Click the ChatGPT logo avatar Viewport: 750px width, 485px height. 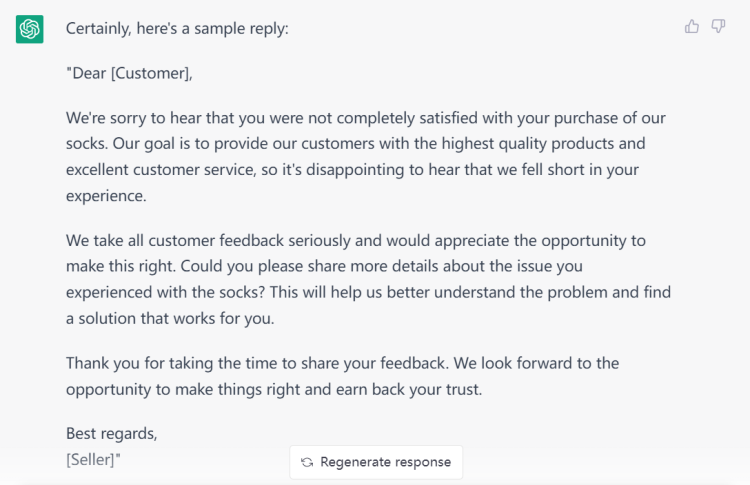pos(30,29)
